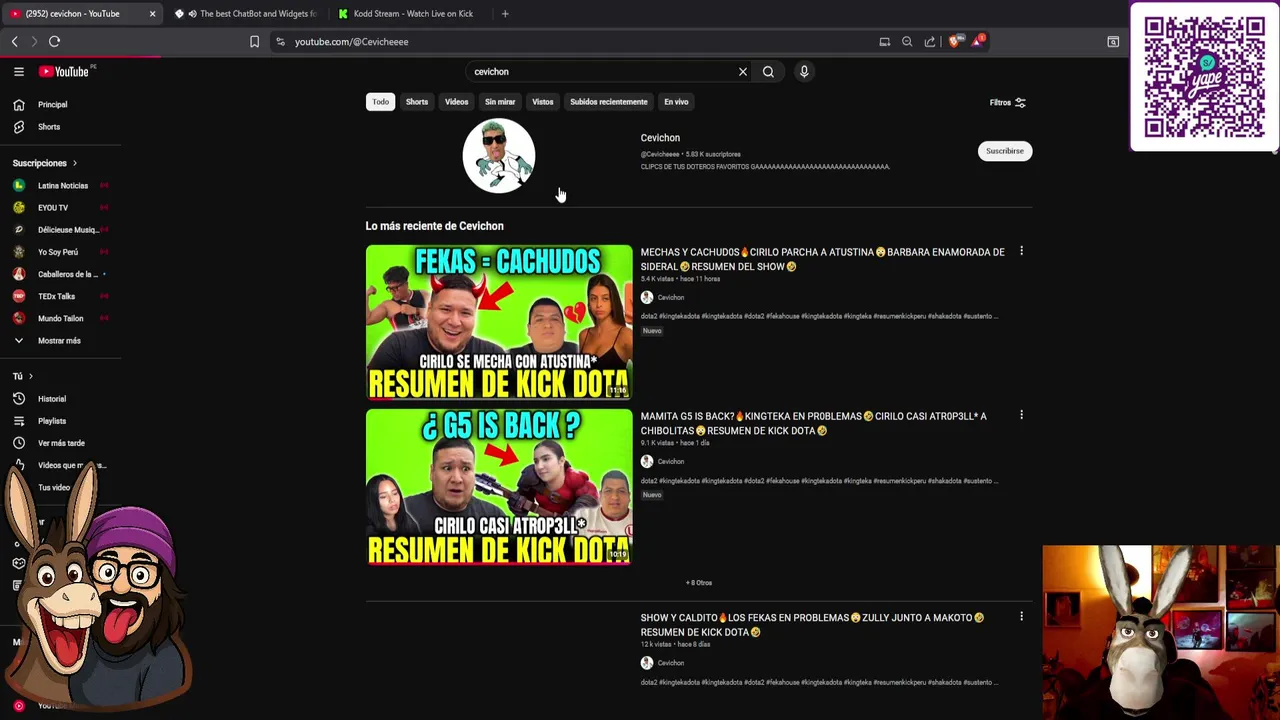
Task: Reload the page in browser
Action: [55, 42]
